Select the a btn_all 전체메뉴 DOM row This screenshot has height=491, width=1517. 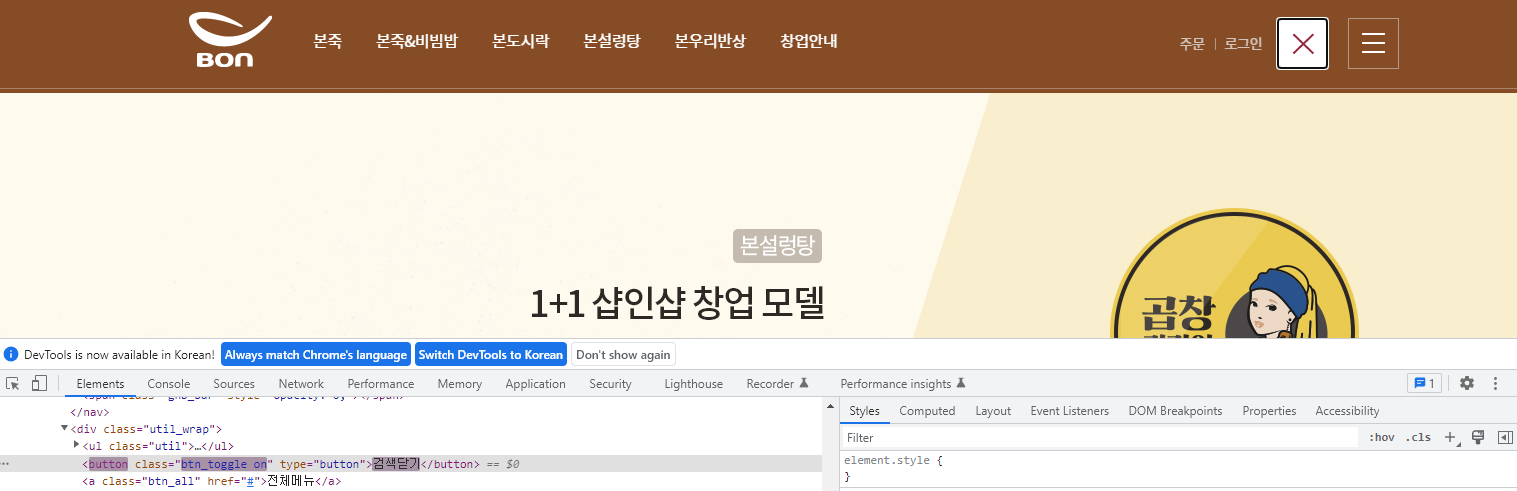(412, 481)
